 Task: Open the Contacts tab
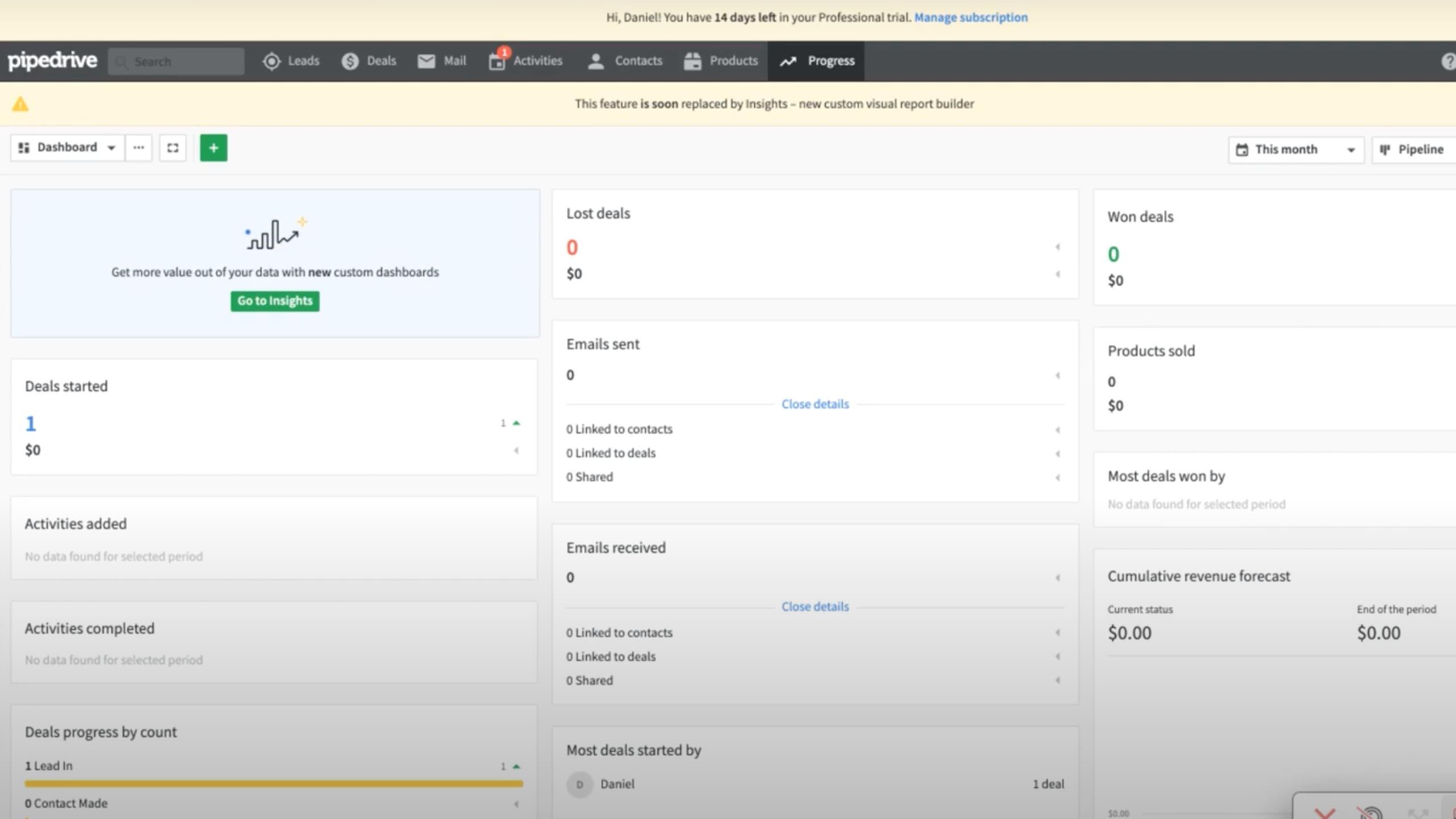(x=624, y=61)
